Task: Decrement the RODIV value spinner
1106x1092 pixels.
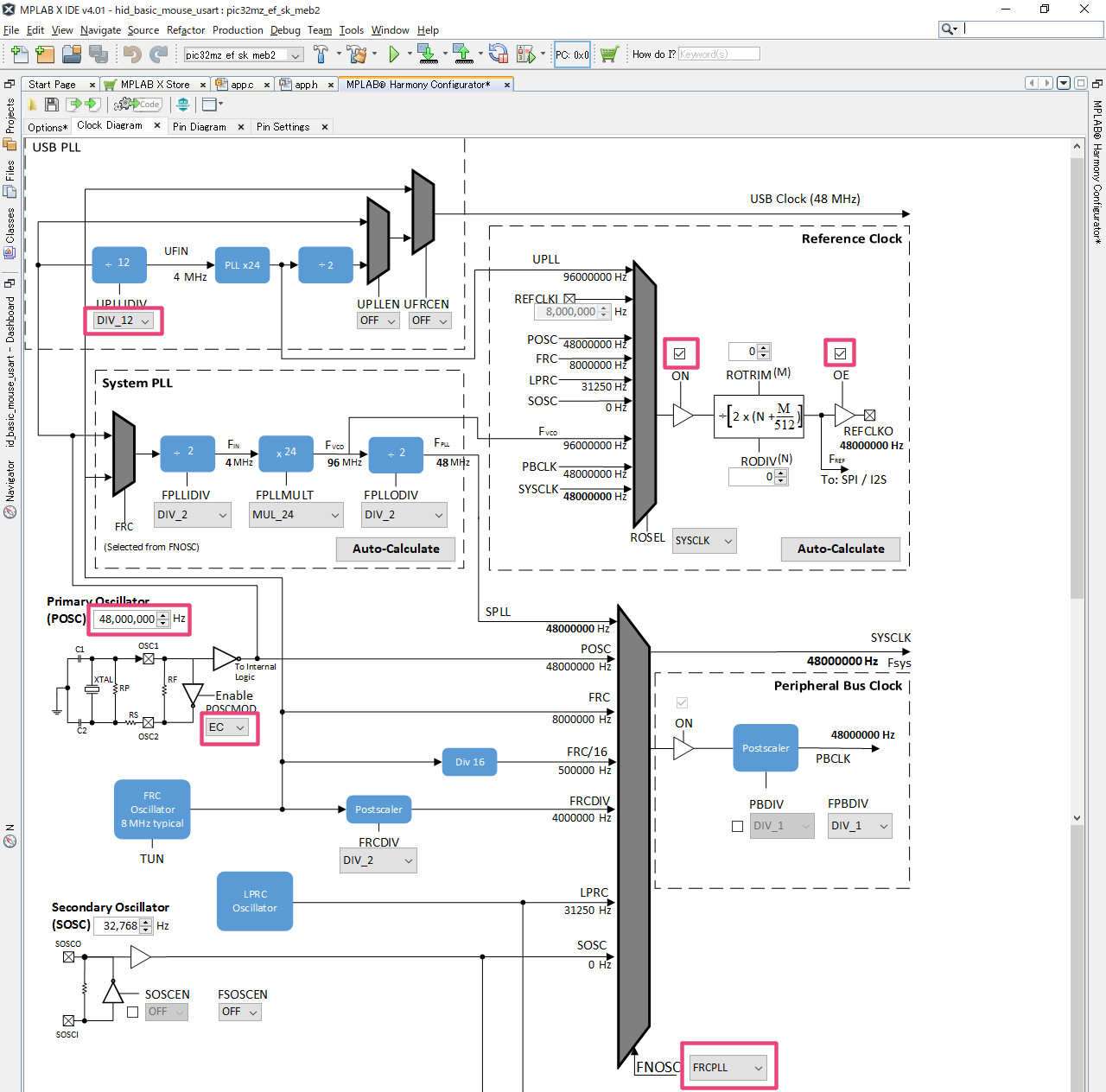Action: tap(781, 481)
